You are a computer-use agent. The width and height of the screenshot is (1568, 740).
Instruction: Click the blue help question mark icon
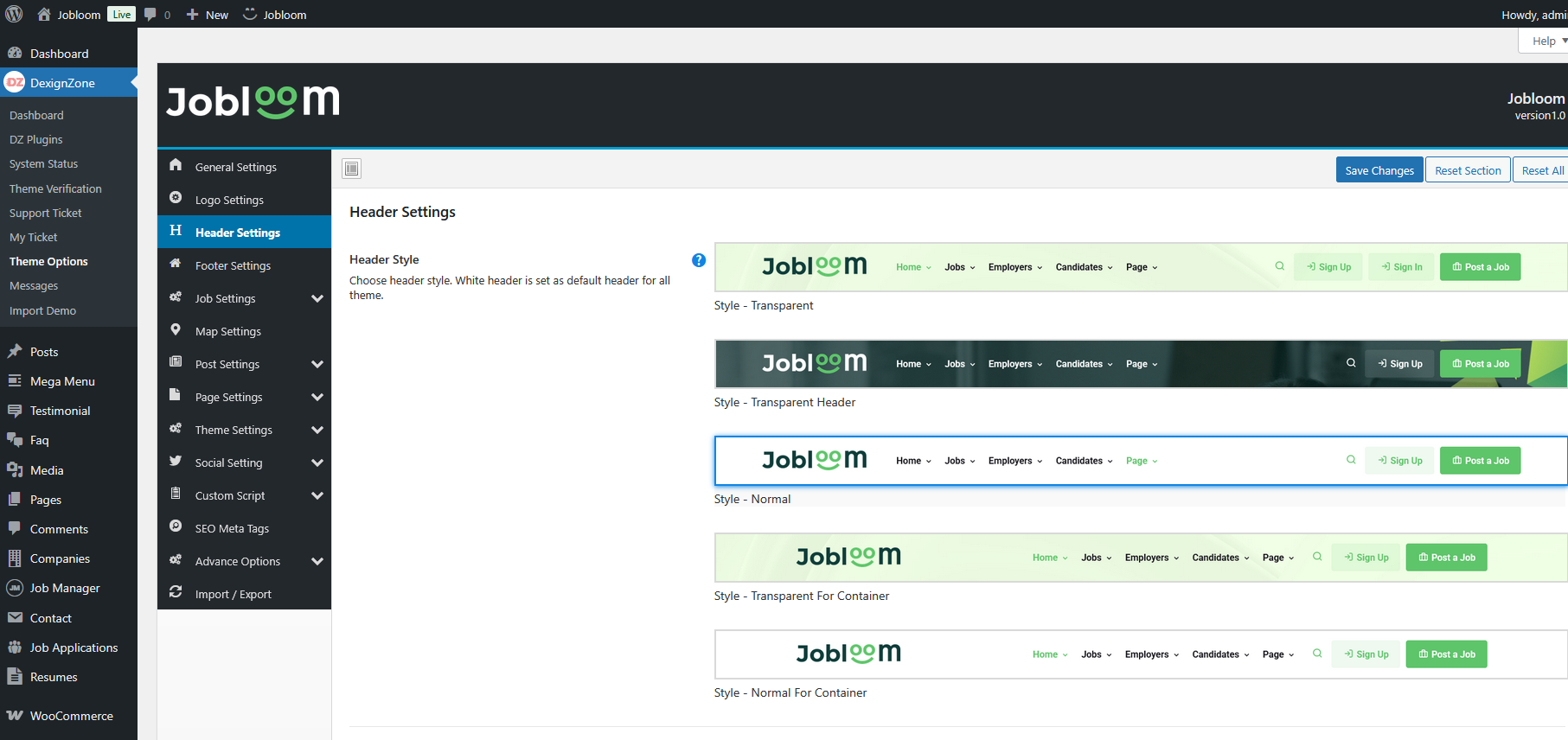coord(699,260)
